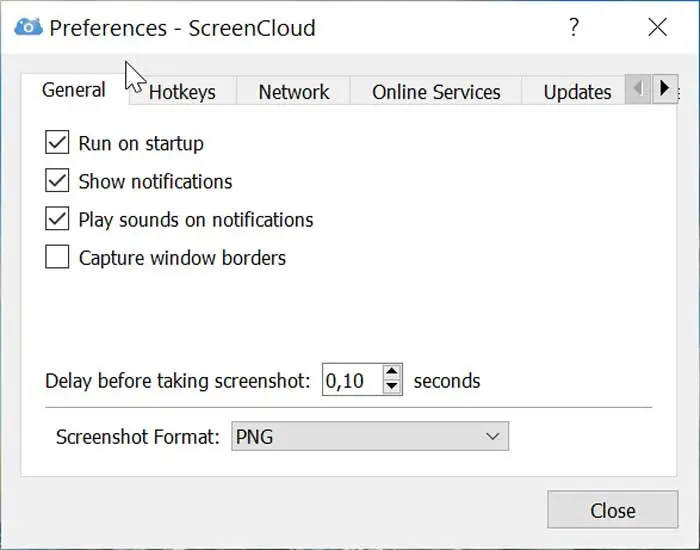Image resolution: width=700 pixels, height=550 pixels.
Task: Enable Capture window borders
Action: [x=56, y=258]
